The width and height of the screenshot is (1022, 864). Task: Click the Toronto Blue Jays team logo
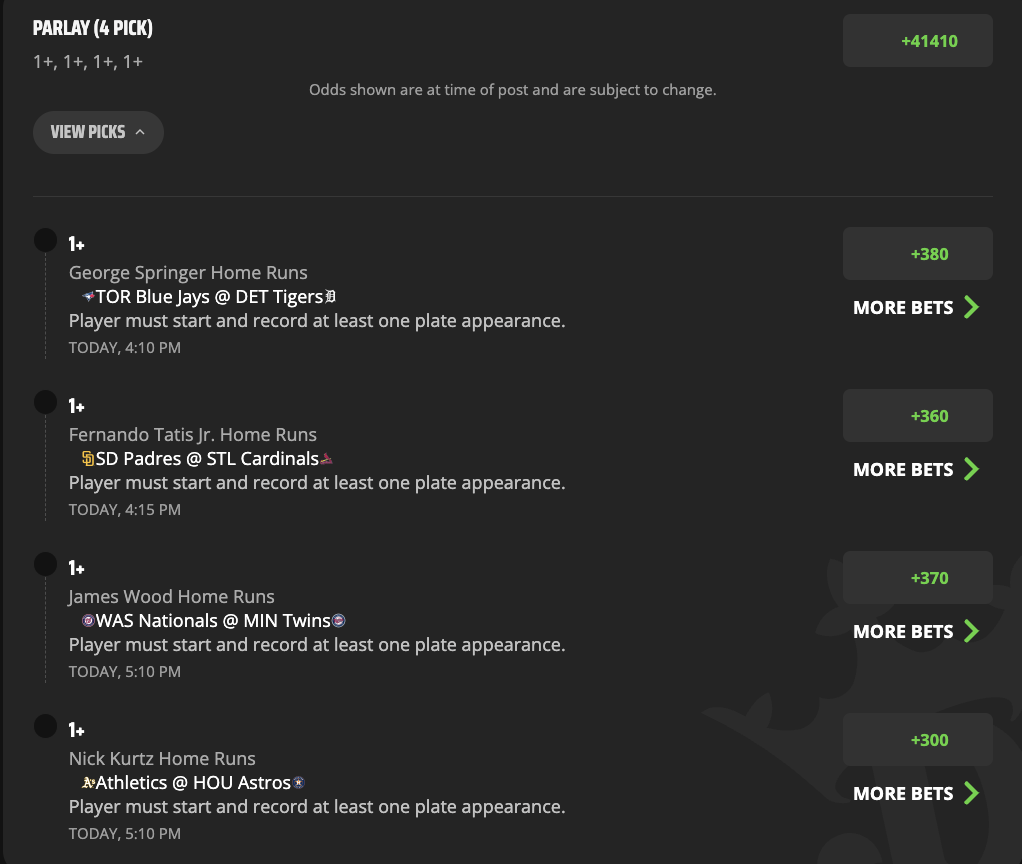[x=89, y=297]
